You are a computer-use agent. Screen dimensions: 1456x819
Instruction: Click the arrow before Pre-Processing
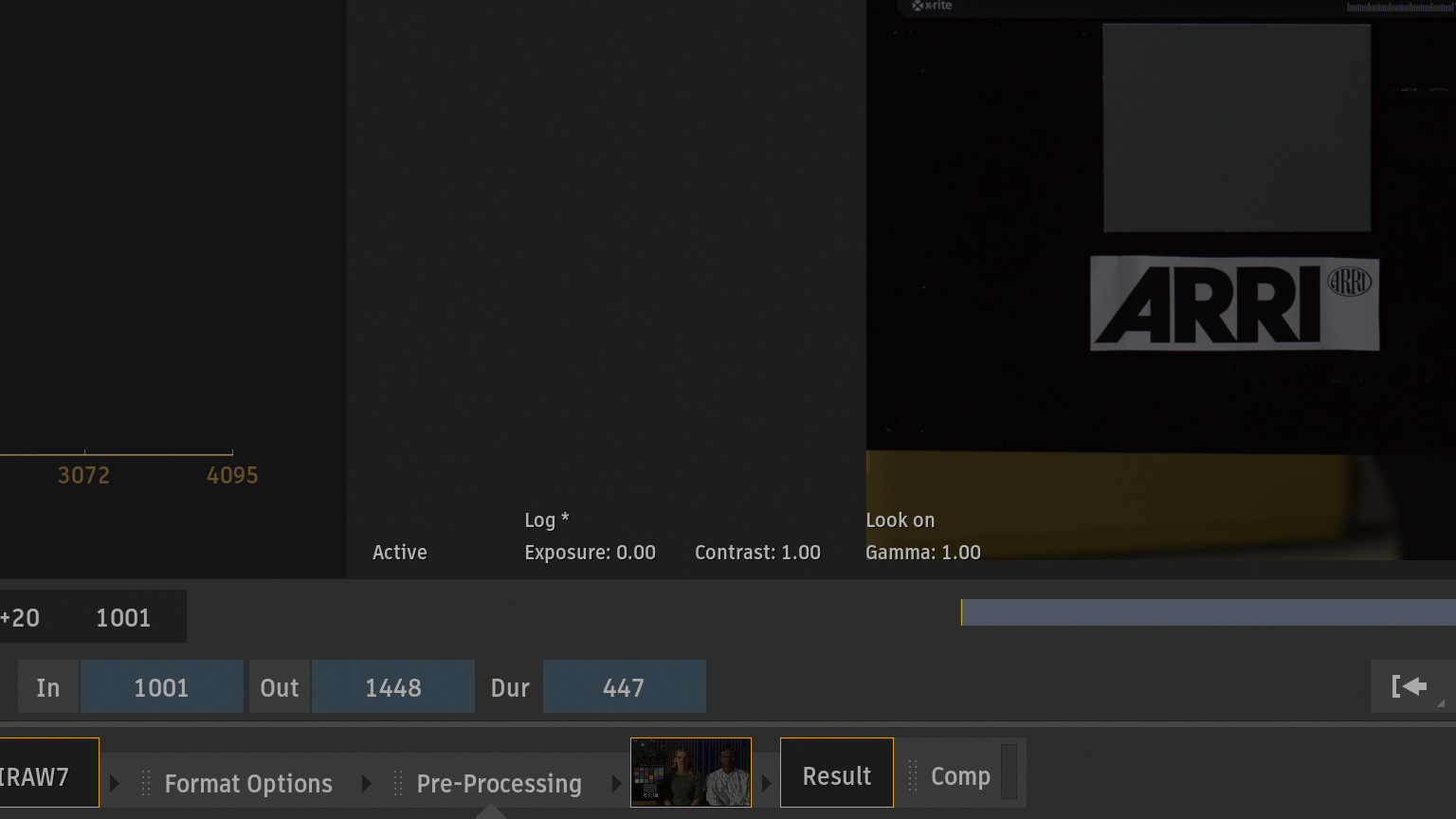(x=367, y=783)
